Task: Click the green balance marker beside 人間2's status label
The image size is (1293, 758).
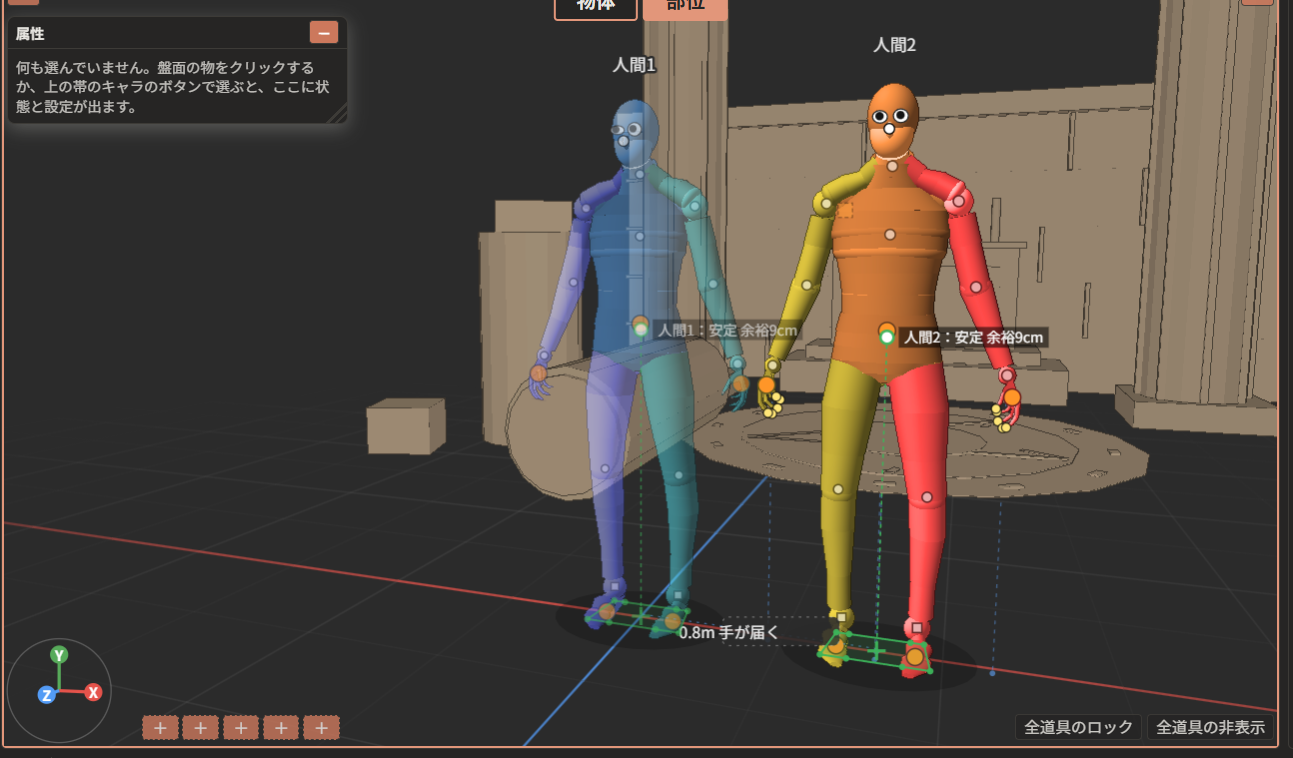Action: pyautogui.click(x=887, y=337)
